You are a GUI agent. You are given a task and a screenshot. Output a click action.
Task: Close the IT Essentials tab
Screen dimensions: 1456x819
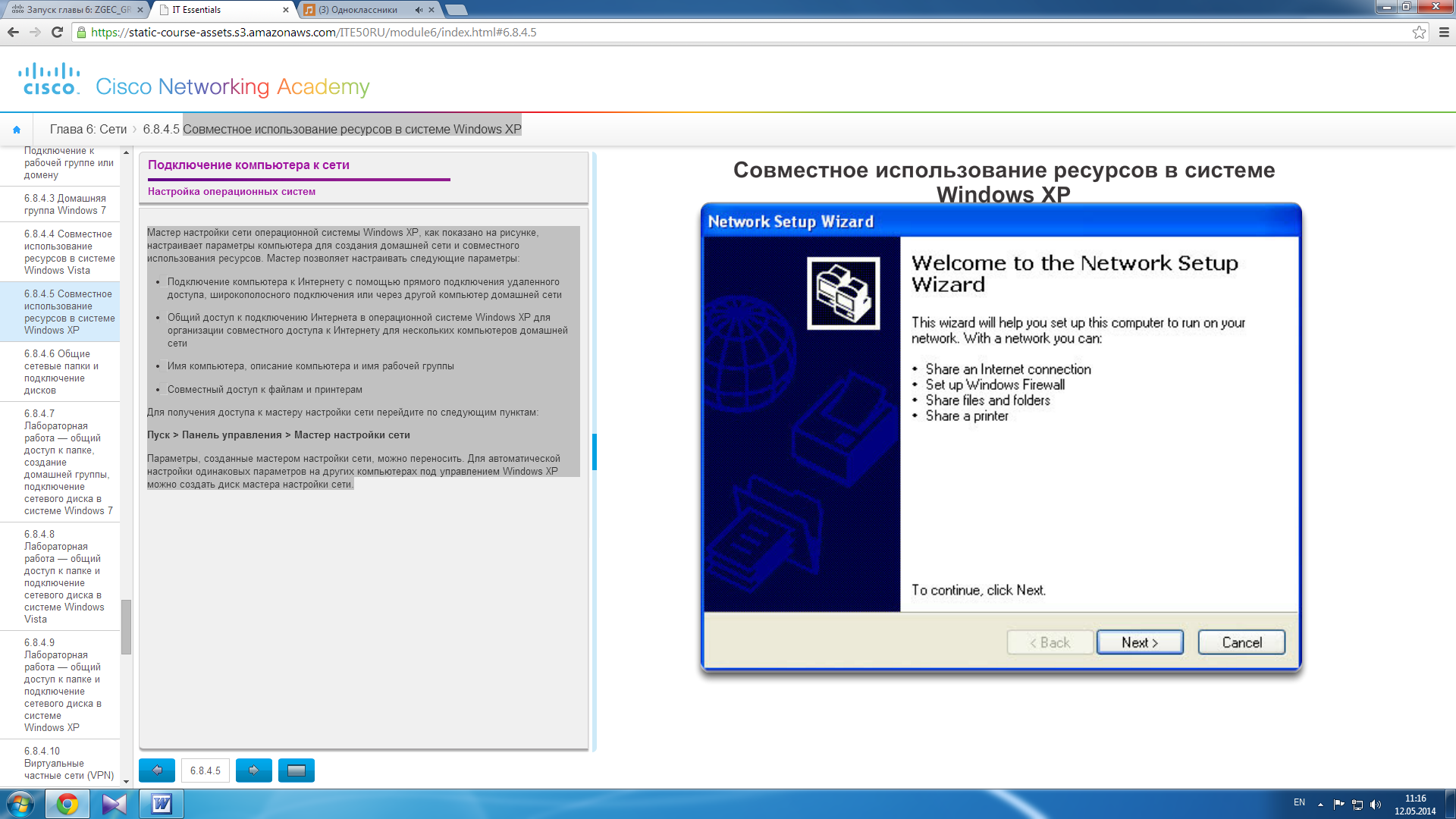[x=286, y=10]
